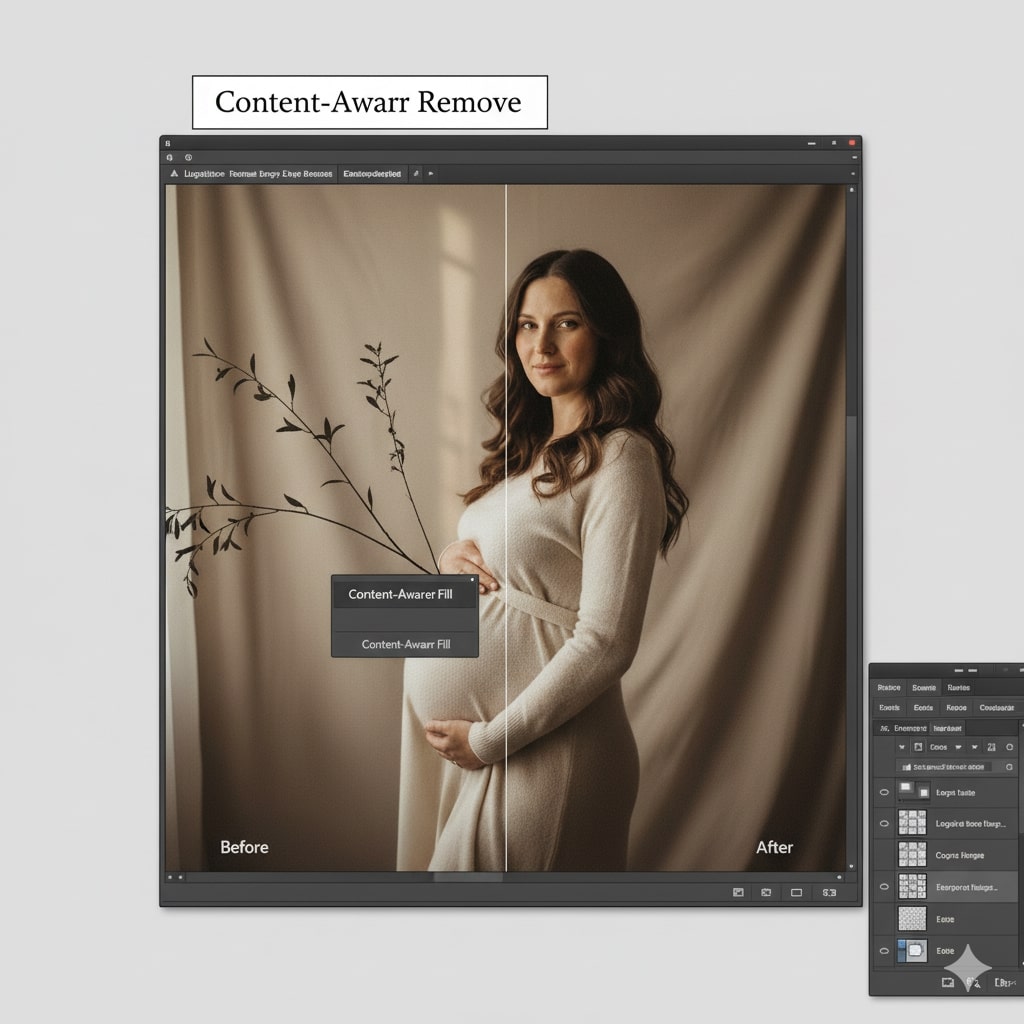This screenshot has width=1024, height=1024.
Task: Click the triangle icon on the first document tab
Action: [x=174, y=174]
